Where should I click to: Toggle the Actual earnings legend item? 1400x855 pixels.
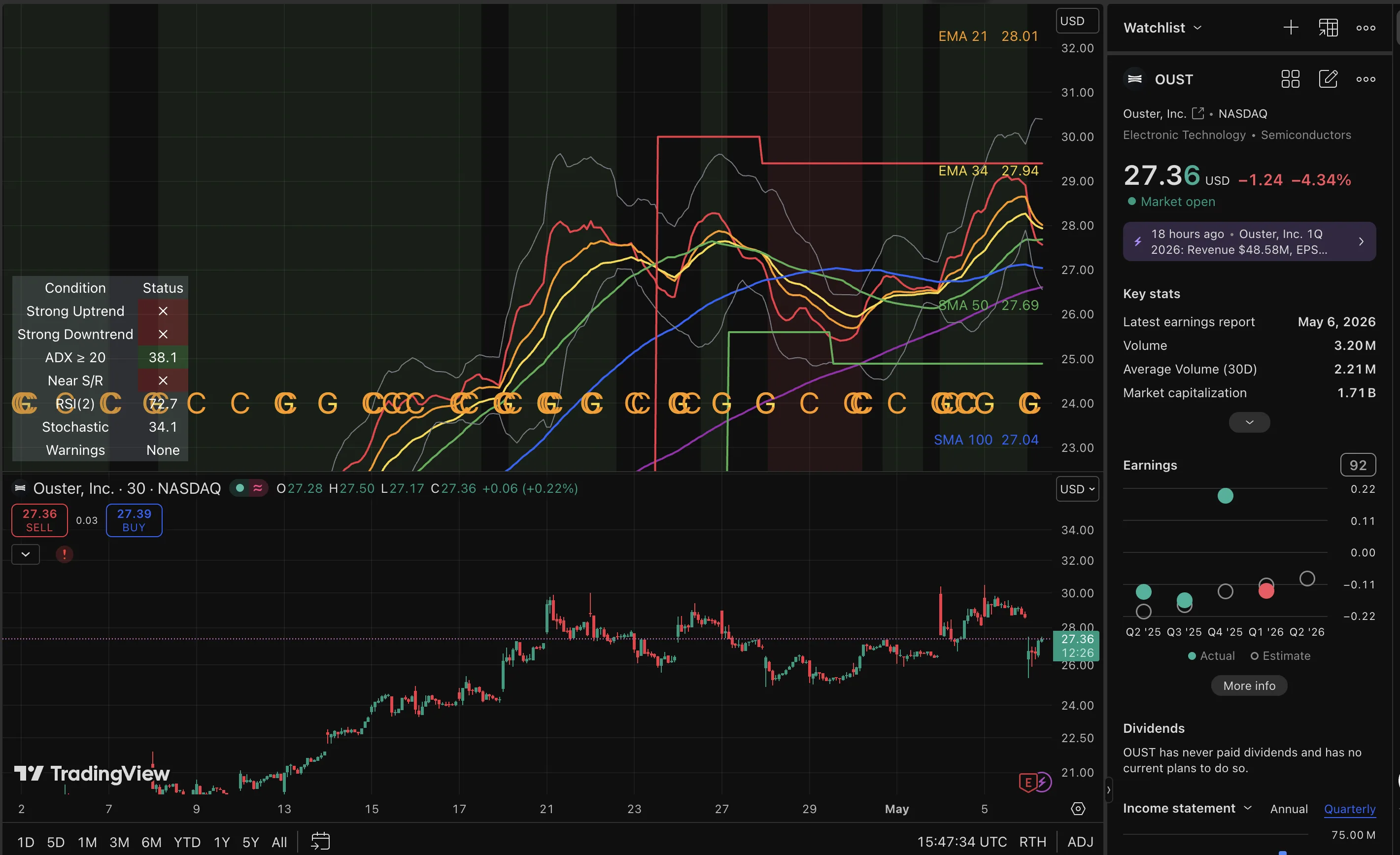click(1211, 655)
